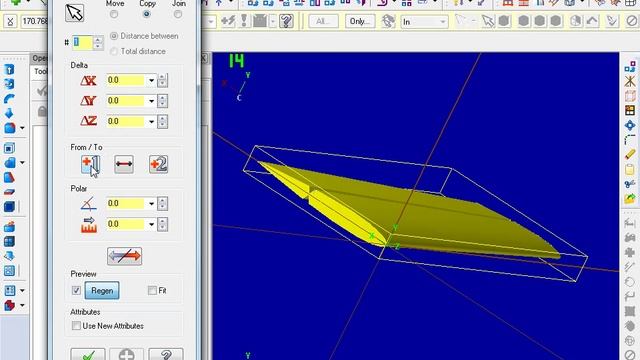
Task: Click the To point 2 icon
Action: (158, 164)
